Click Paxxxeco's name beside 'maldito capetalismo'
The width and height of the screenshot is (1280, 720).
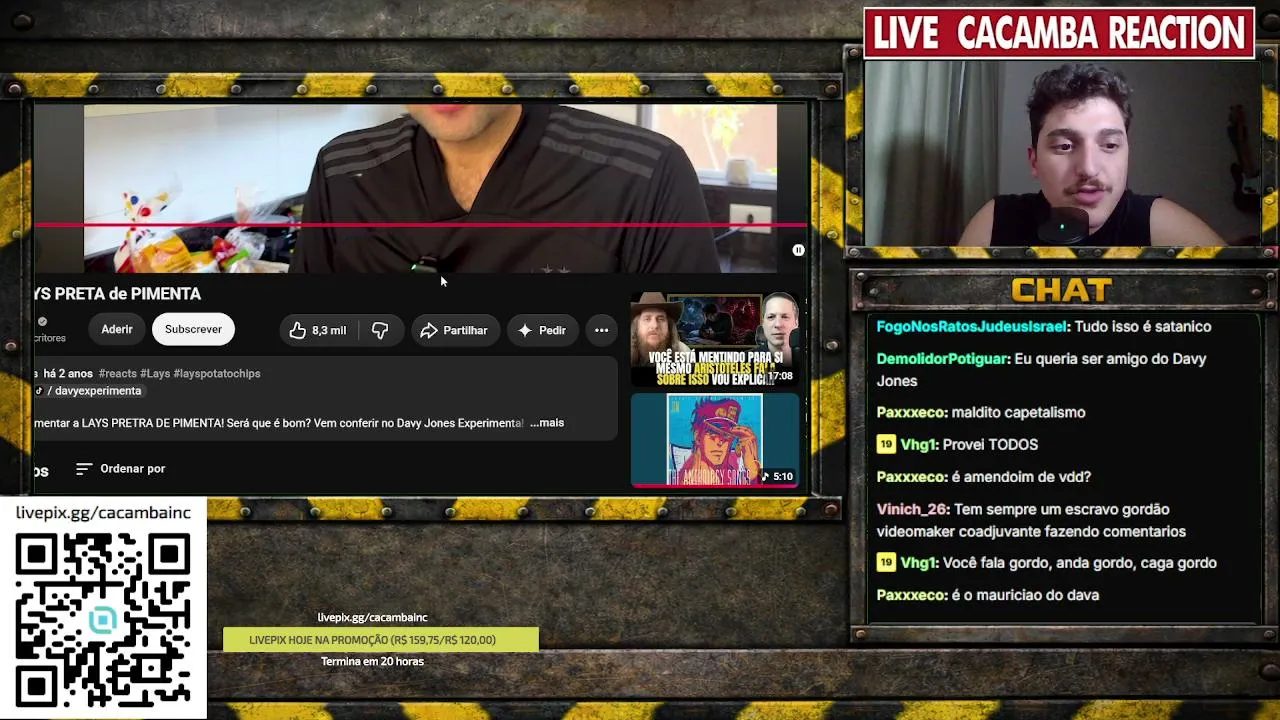coord(911,412)
